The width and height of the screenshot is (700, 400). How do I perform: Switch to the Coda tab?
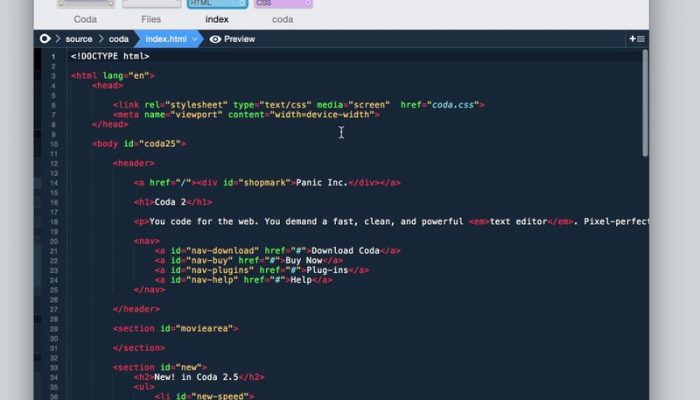point(85,19)
